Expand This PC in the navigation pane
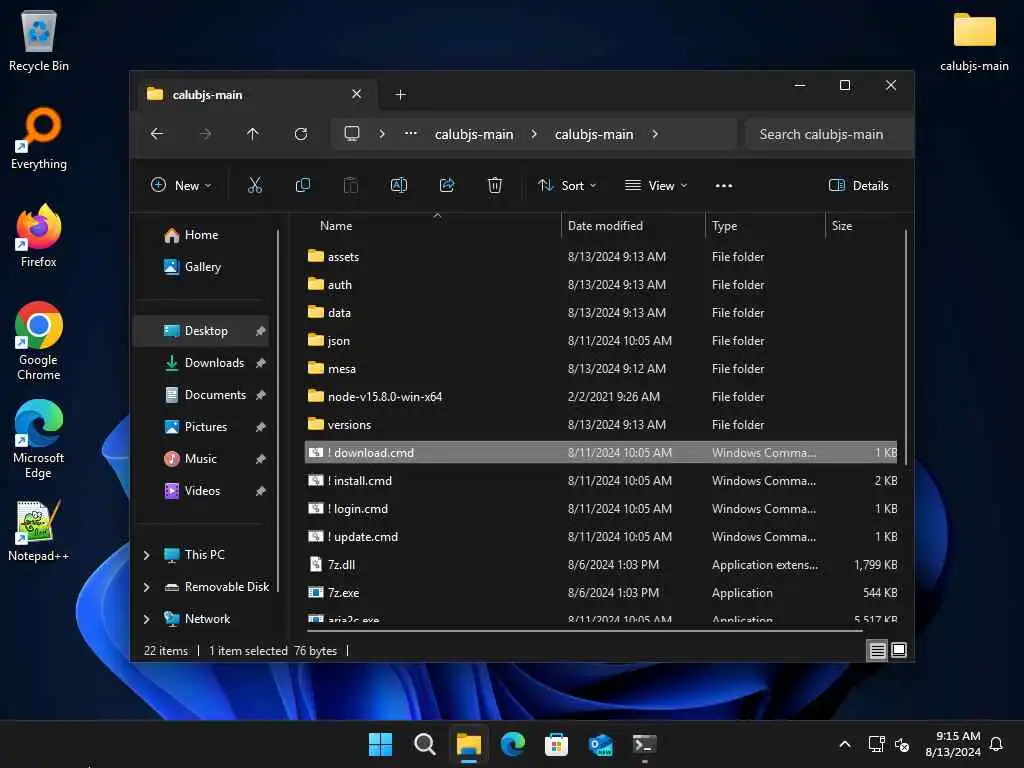This screenshot has height=768, width=1024. coord(147,555)
